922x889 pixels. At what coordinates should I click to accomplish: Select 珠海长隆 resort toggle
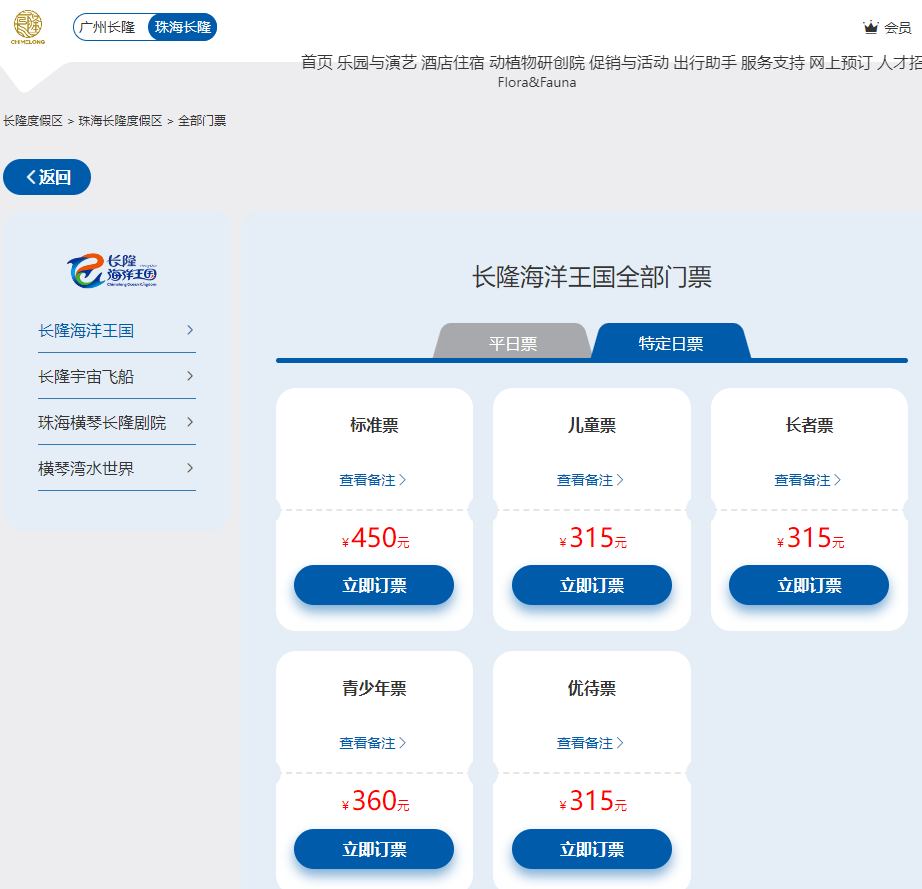[183, 27]
